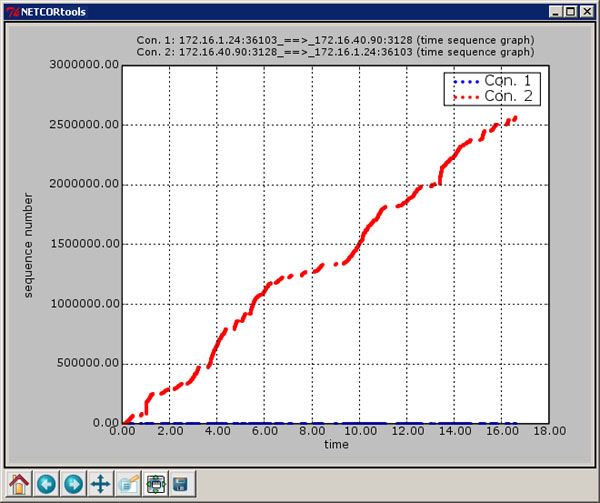
Task: Click the 16.00 x-axis tick label
Action: (x=502, y=431)
